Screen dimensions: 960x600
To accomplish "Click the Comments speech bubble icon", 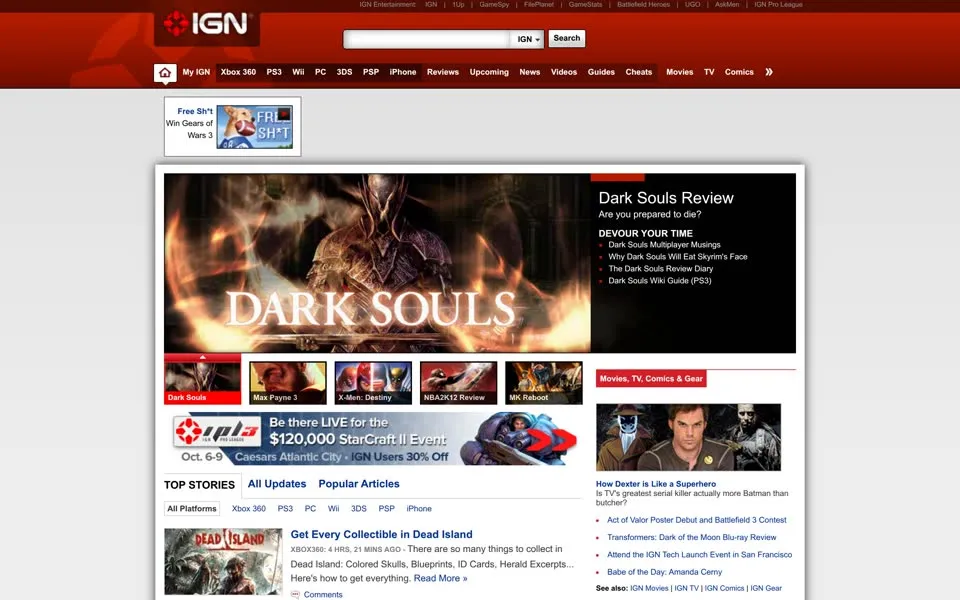I will coord(295,594).
